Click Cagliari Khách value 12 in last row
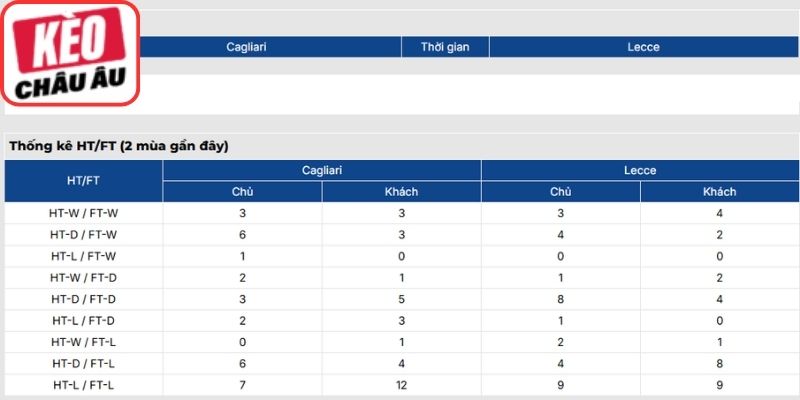 (402, 385)
